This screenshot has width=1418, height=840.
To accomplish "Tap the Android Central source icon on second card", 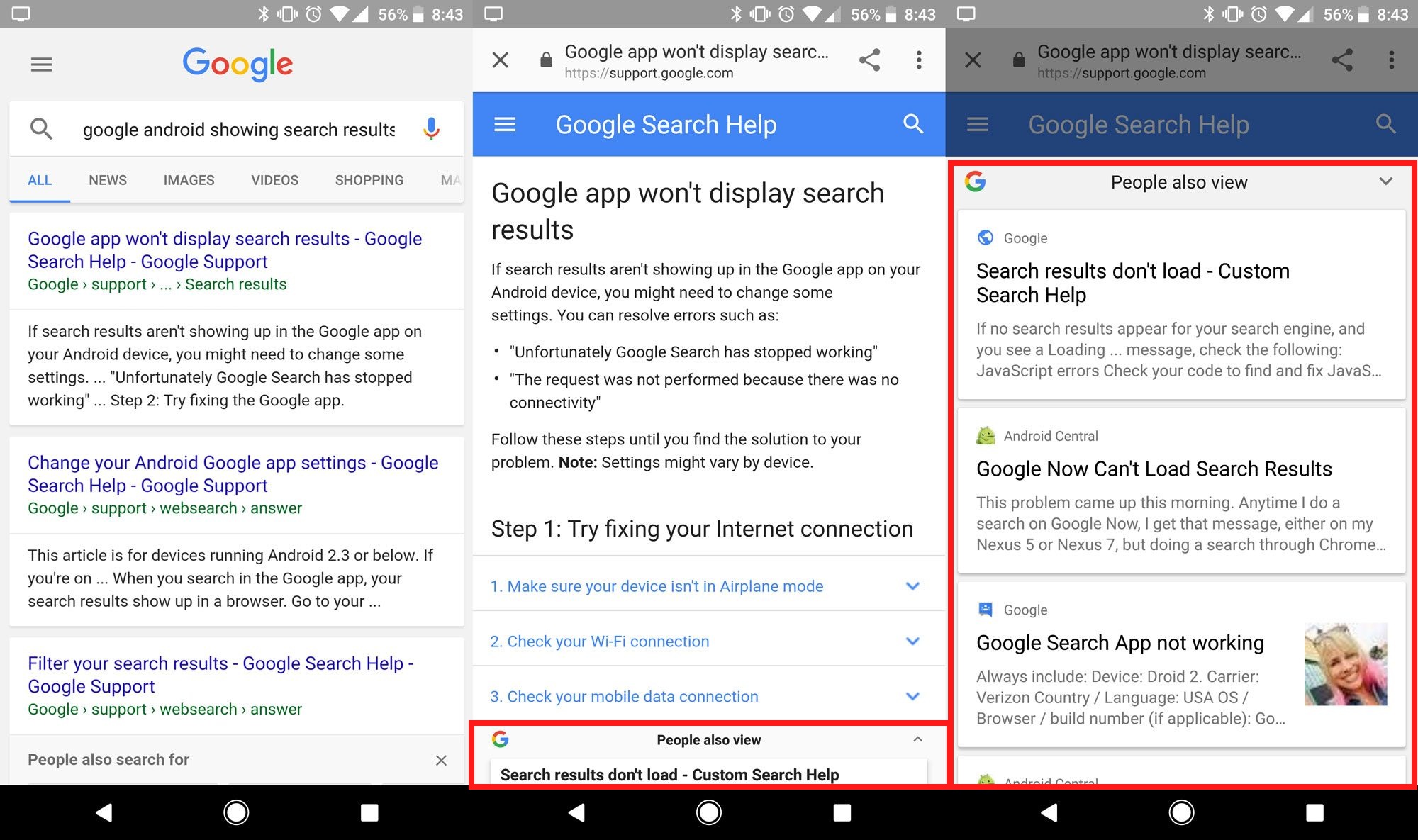I will (986, 436).
